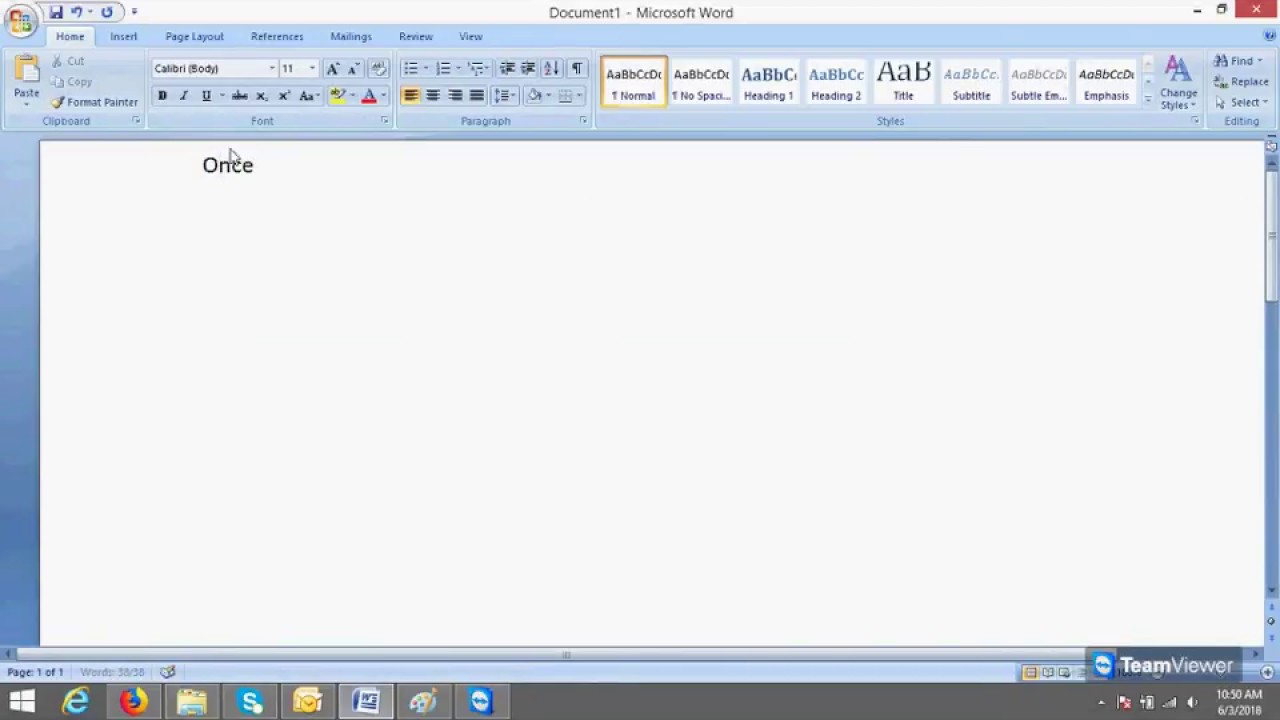Open the Mailings tab
Viewport: 1280px width, 720px height.
pos(351,36)
